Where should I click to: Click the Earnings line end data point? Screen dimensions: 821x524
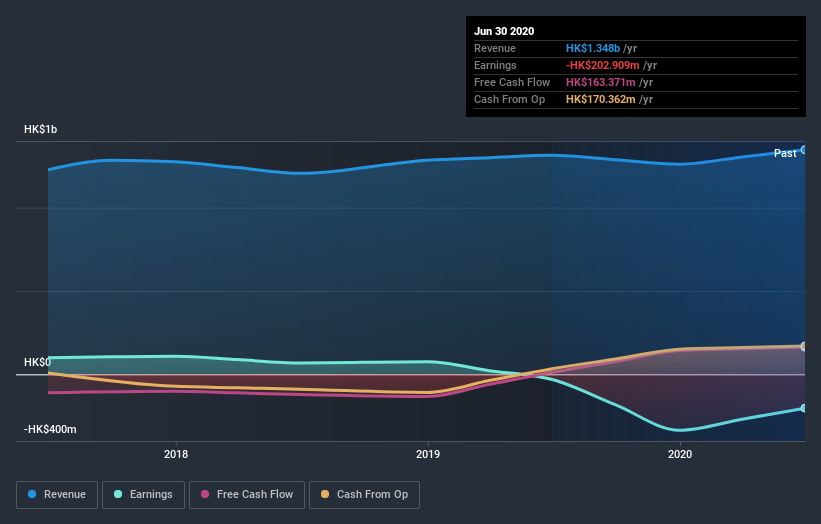(803, 408)
